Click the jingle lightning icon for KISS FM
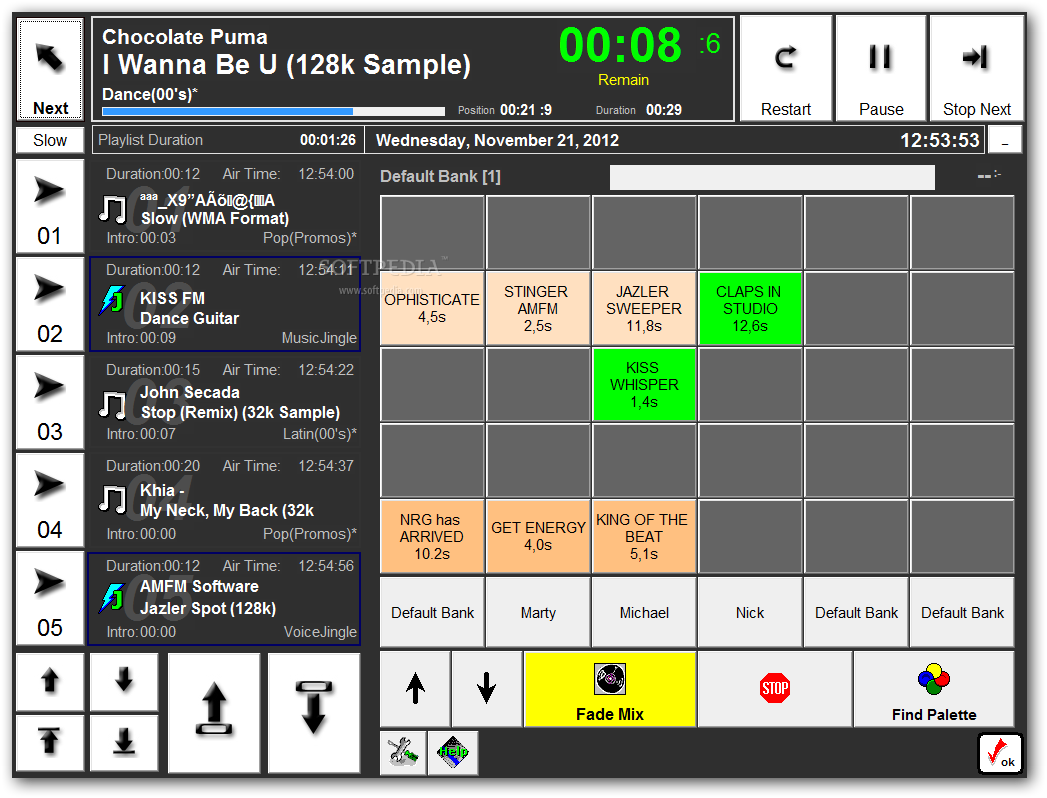The height and width of the screenshot is (798, 1047). [x=112, y=301]
